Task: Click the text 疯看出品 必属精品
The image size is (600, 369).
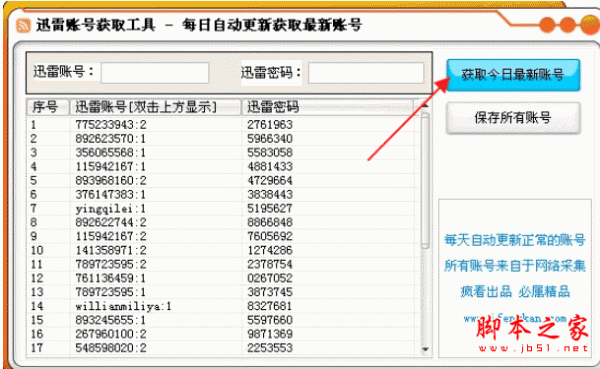Action: point(515,292)
